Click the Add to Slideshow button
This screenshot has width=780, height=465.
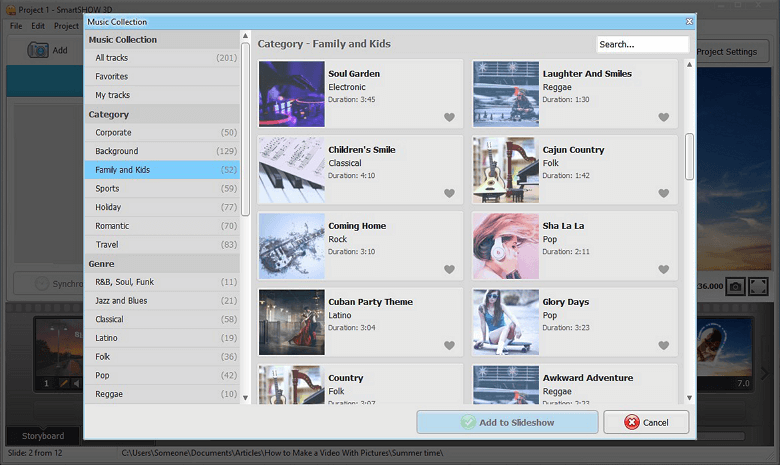tap(507, 422)
